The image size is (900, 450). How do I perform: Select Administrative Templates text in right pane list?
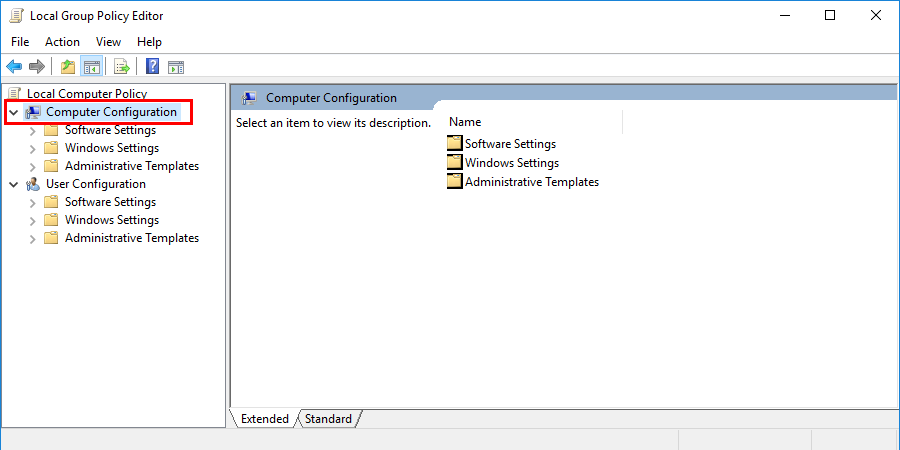click(532, 182)
